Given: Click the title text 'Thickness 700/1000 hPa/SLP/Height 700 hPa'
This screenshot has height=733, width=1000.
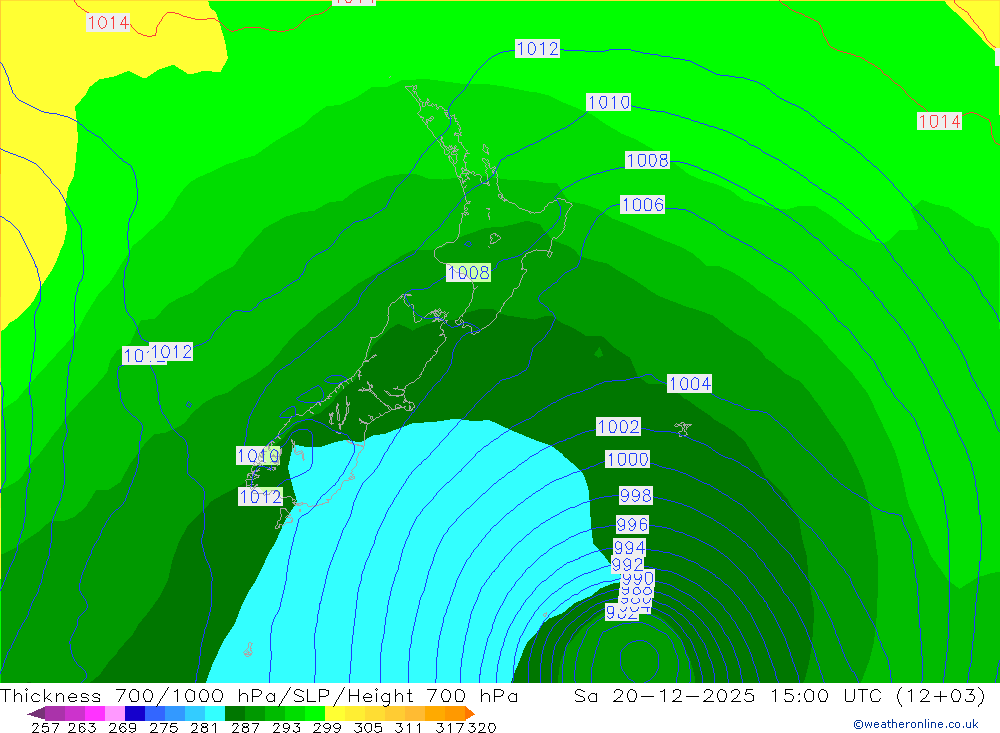Looking at the screenshot, I should (x=259, y=695).
